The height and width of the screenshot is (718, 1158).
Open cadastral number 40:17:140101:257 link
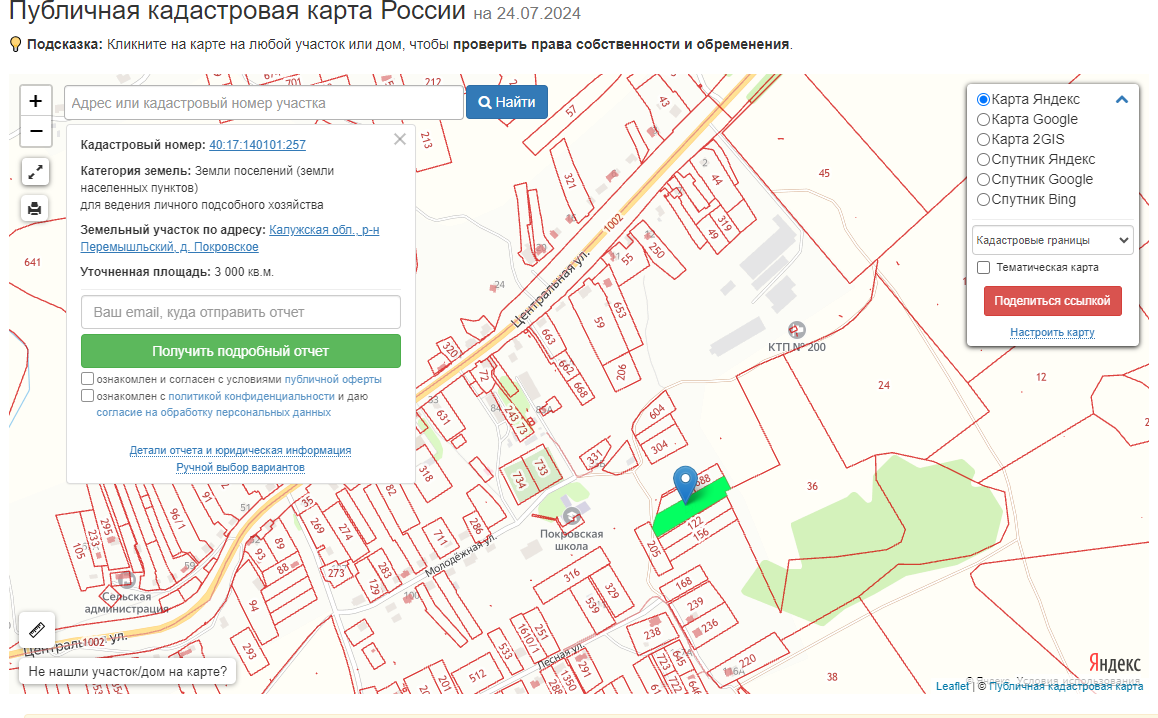[258, 145]
